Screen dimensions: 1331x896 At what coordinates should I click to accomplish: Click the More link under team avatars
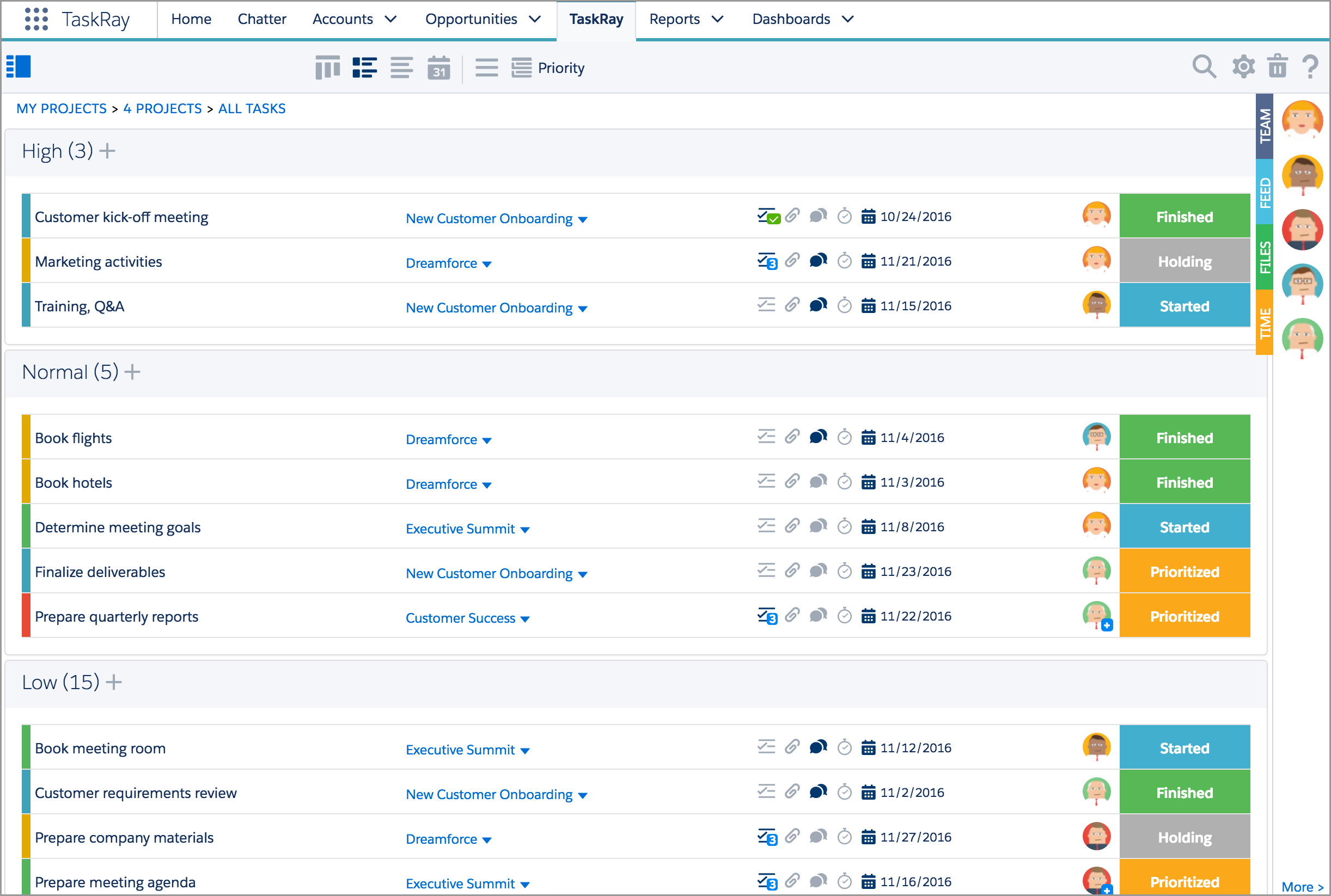[x=1303, y=886]
